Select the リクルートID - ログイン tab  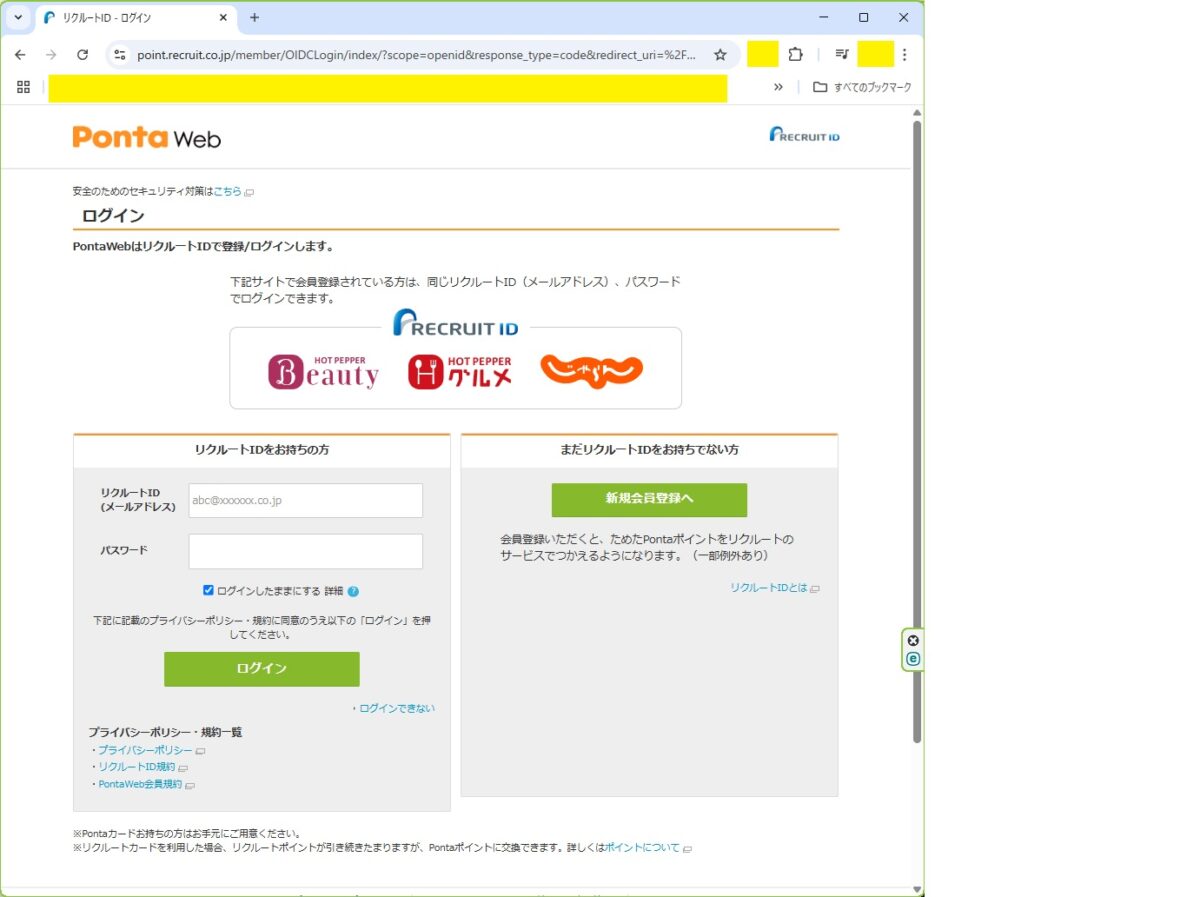click(136, 18)
